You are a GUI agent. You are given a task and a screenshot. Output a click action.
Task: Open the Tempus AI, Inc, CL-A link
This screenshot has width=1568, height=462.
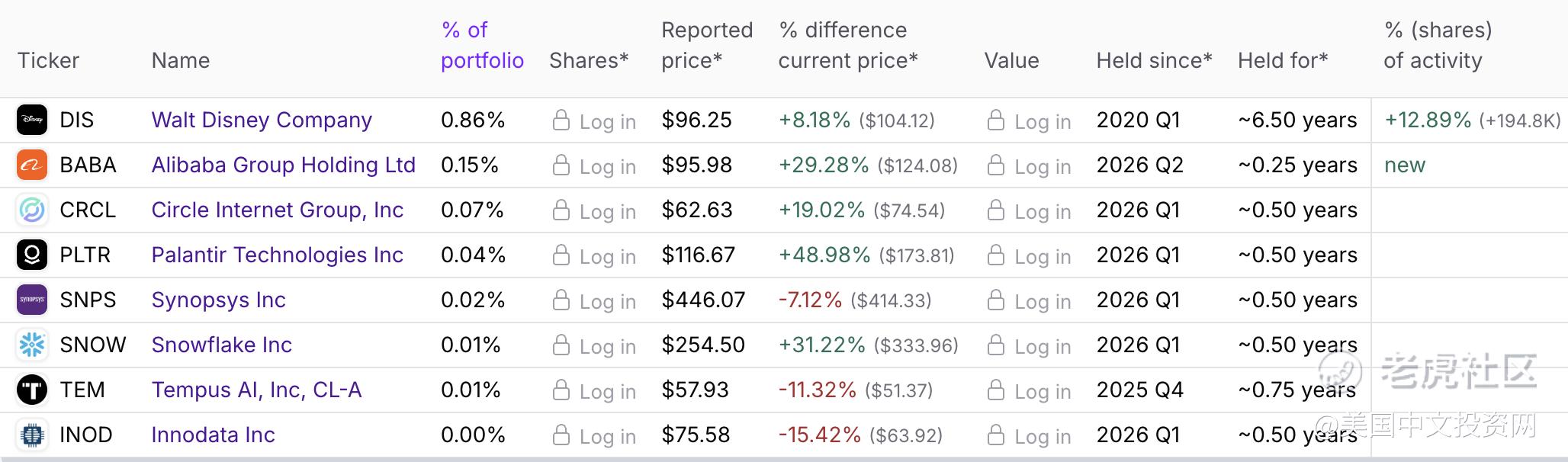tap(256, 390)
